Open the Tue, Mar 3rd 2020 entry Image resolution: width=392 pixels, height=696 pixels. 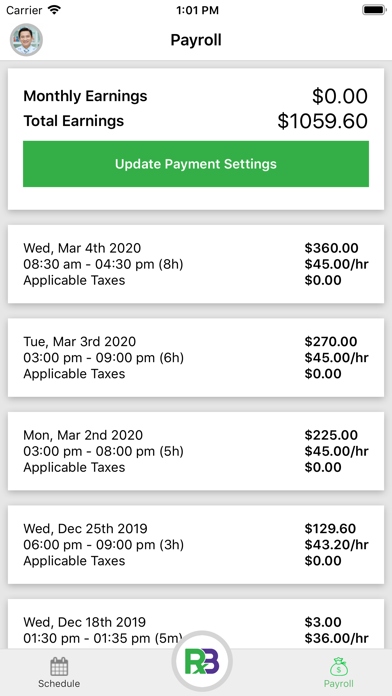point(196,357)
